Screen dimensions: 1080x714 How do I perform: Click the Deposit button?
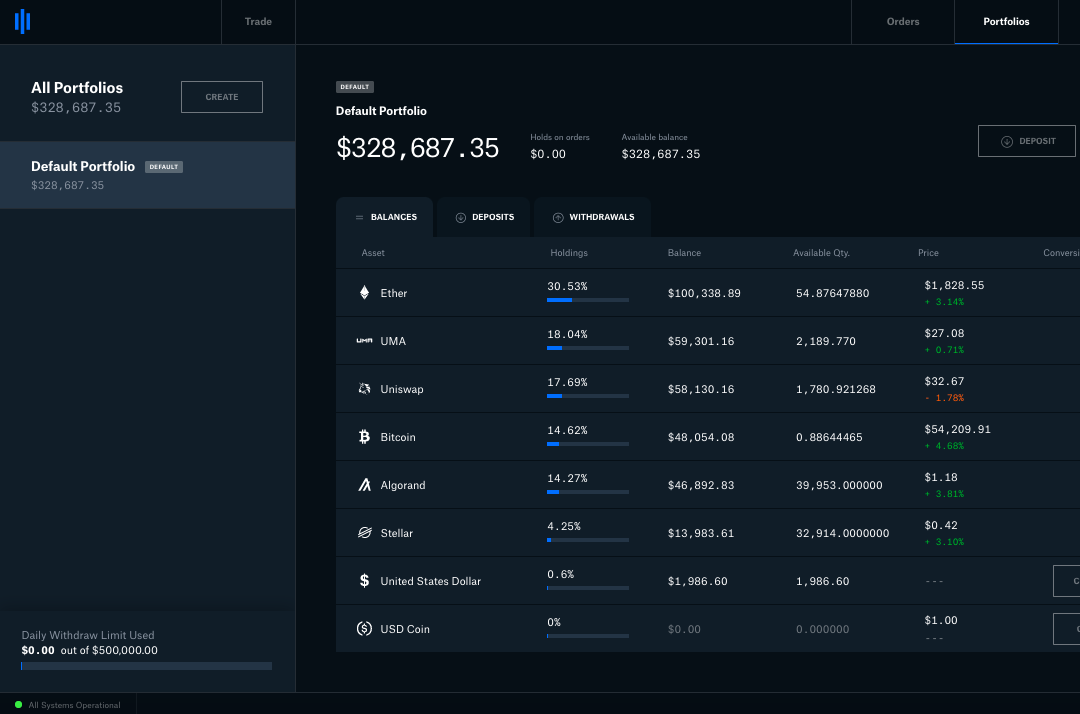(x=1027, y=141)
